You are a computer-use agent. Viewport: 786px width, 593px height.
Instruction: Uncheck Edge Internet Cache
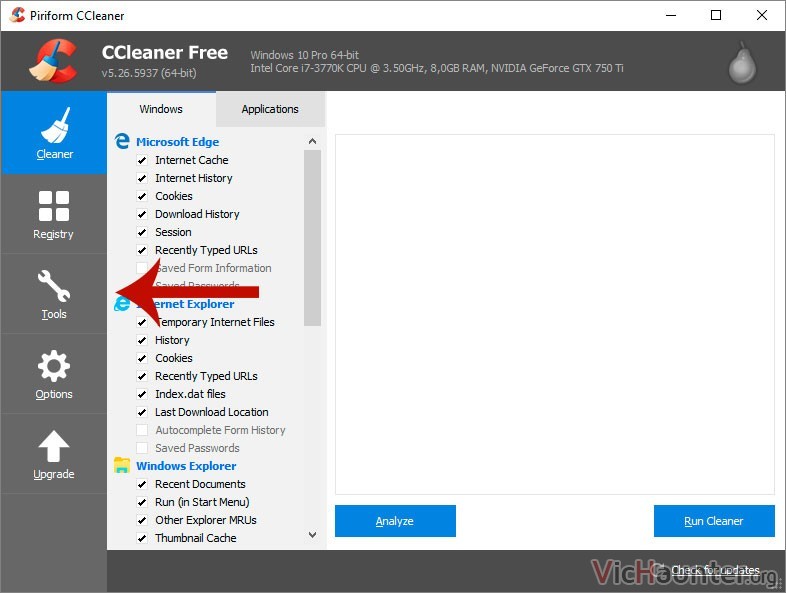(x=142, y=160)
